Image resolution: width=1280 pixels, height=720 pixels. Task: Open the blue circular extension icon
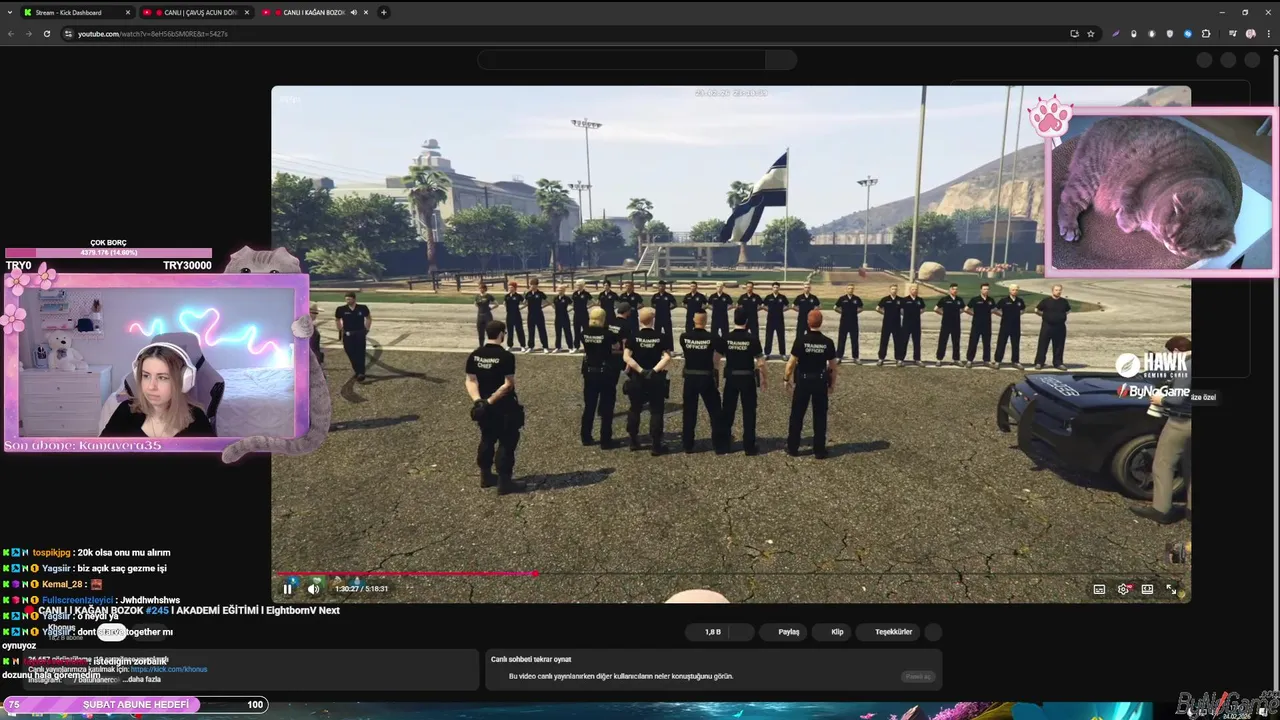(1187, 33)
